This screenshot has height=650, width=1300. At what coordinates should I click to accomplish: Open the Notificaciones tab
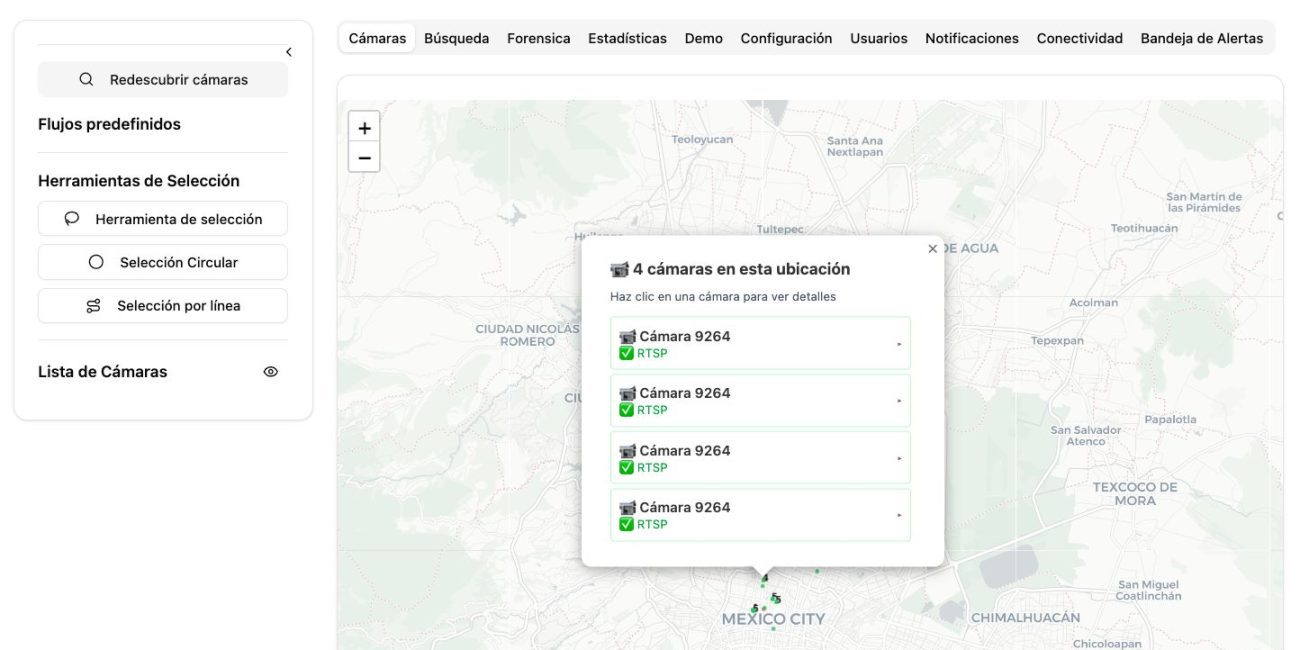point(971,39)
